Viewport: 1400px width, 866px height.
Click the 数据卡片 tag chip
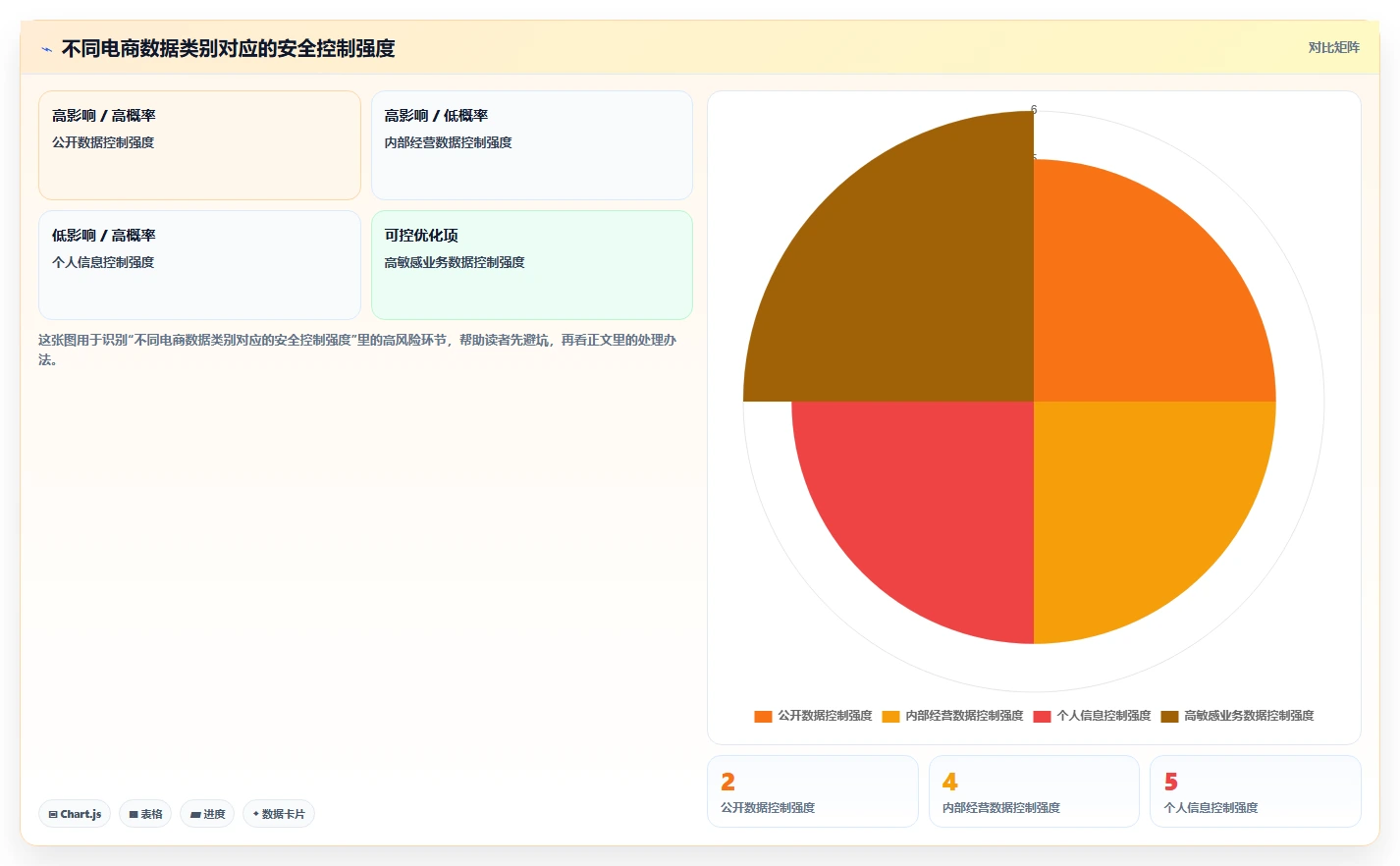pyautogui.click(x=279, y=814)
